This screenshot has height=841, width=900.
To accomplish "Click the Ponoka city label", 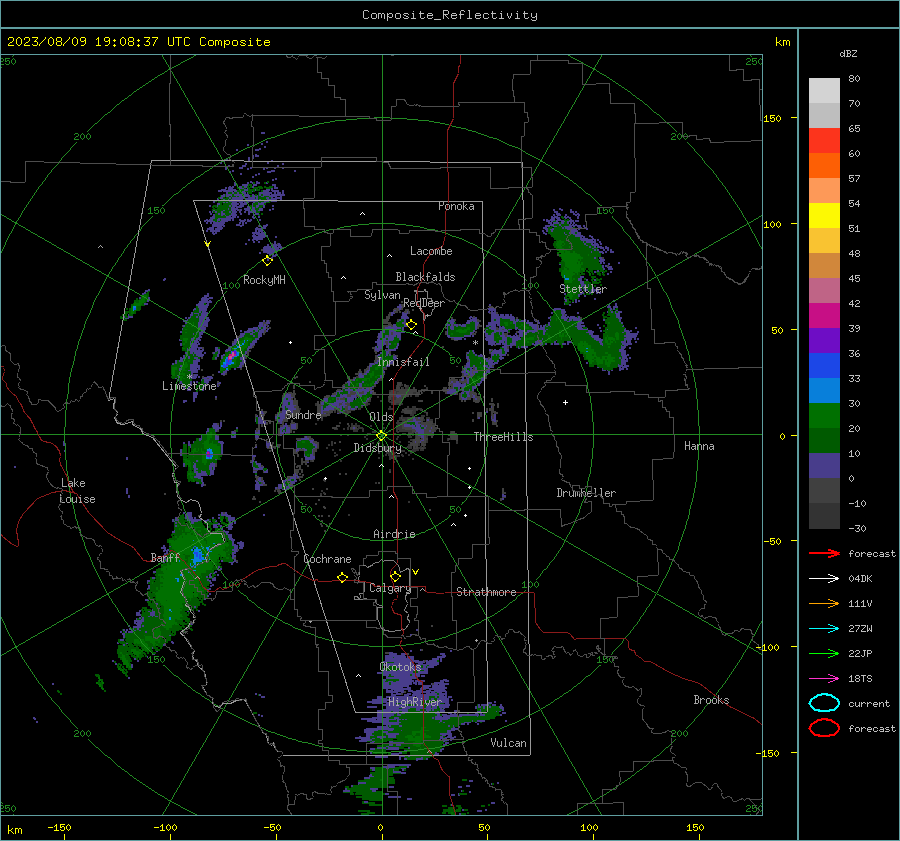I will click(456, 206).
